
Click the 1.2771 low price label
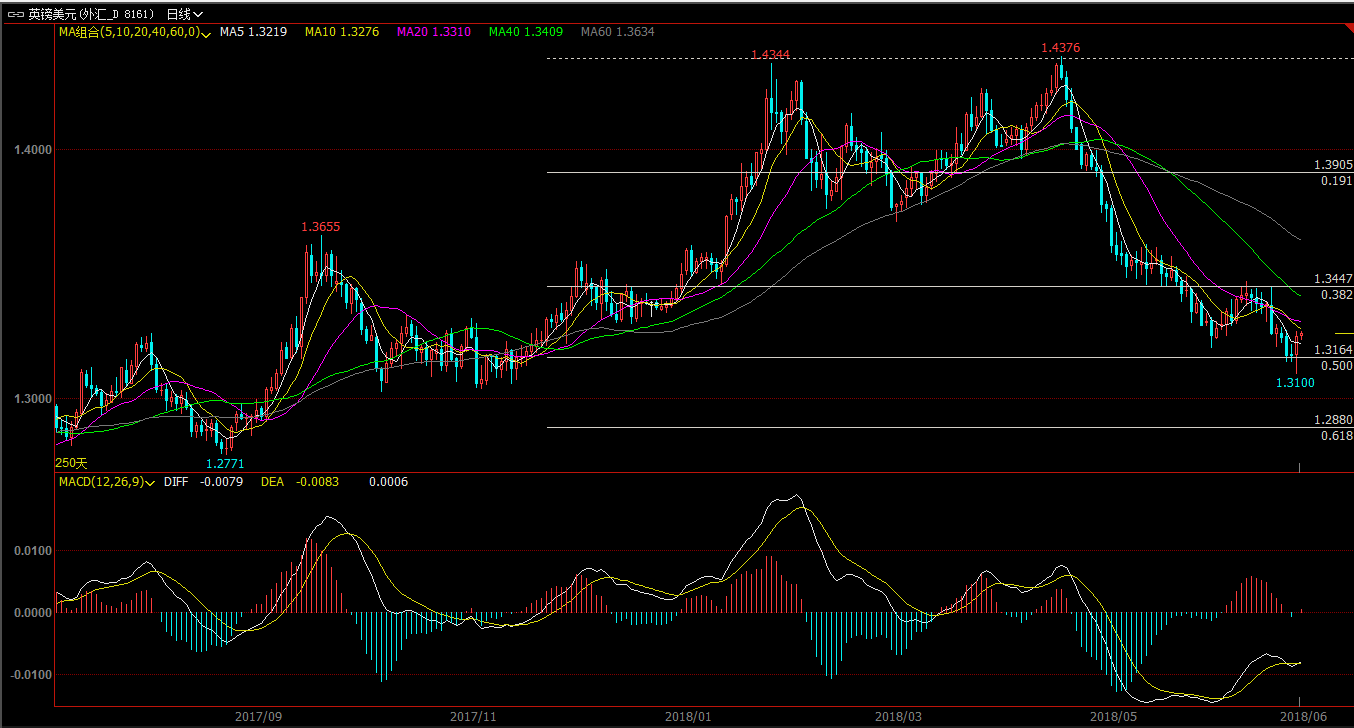[225, 463]
